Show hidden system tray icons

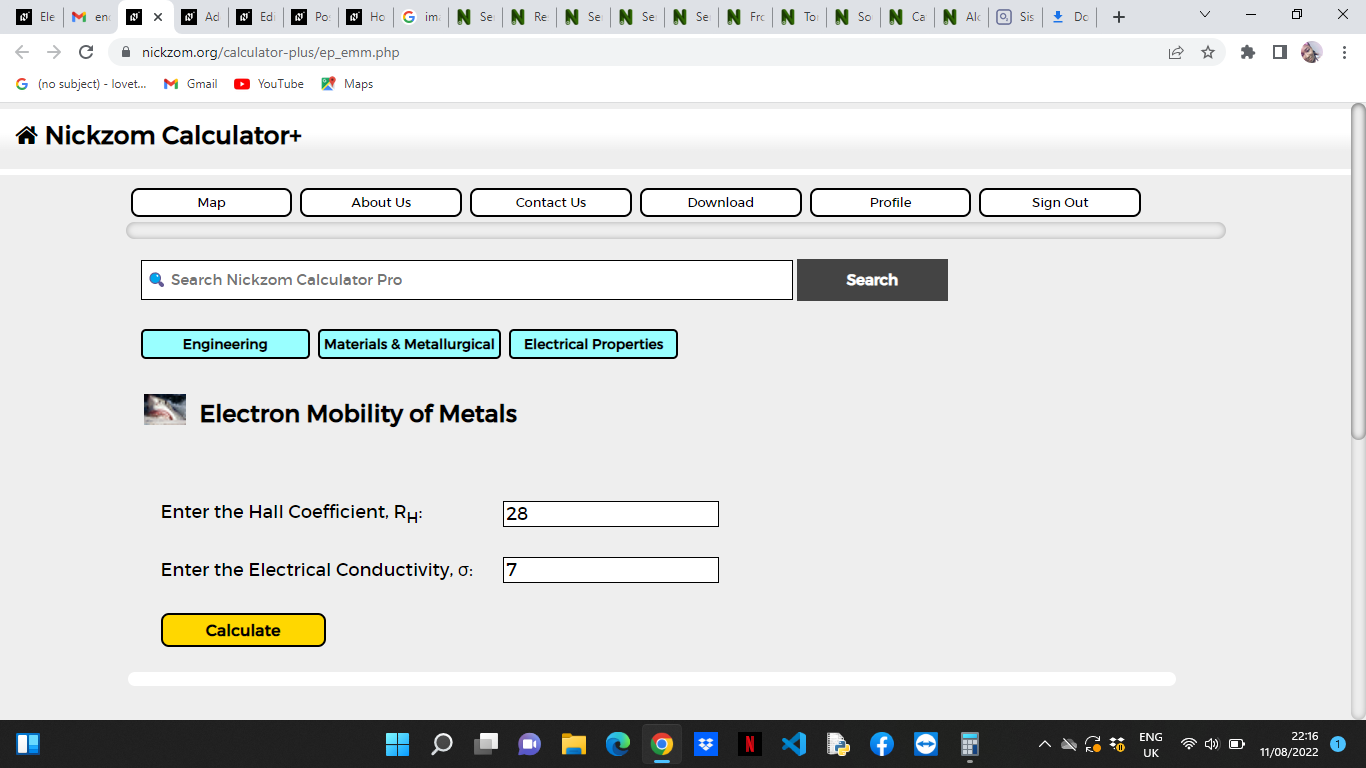click(1045, 744)
